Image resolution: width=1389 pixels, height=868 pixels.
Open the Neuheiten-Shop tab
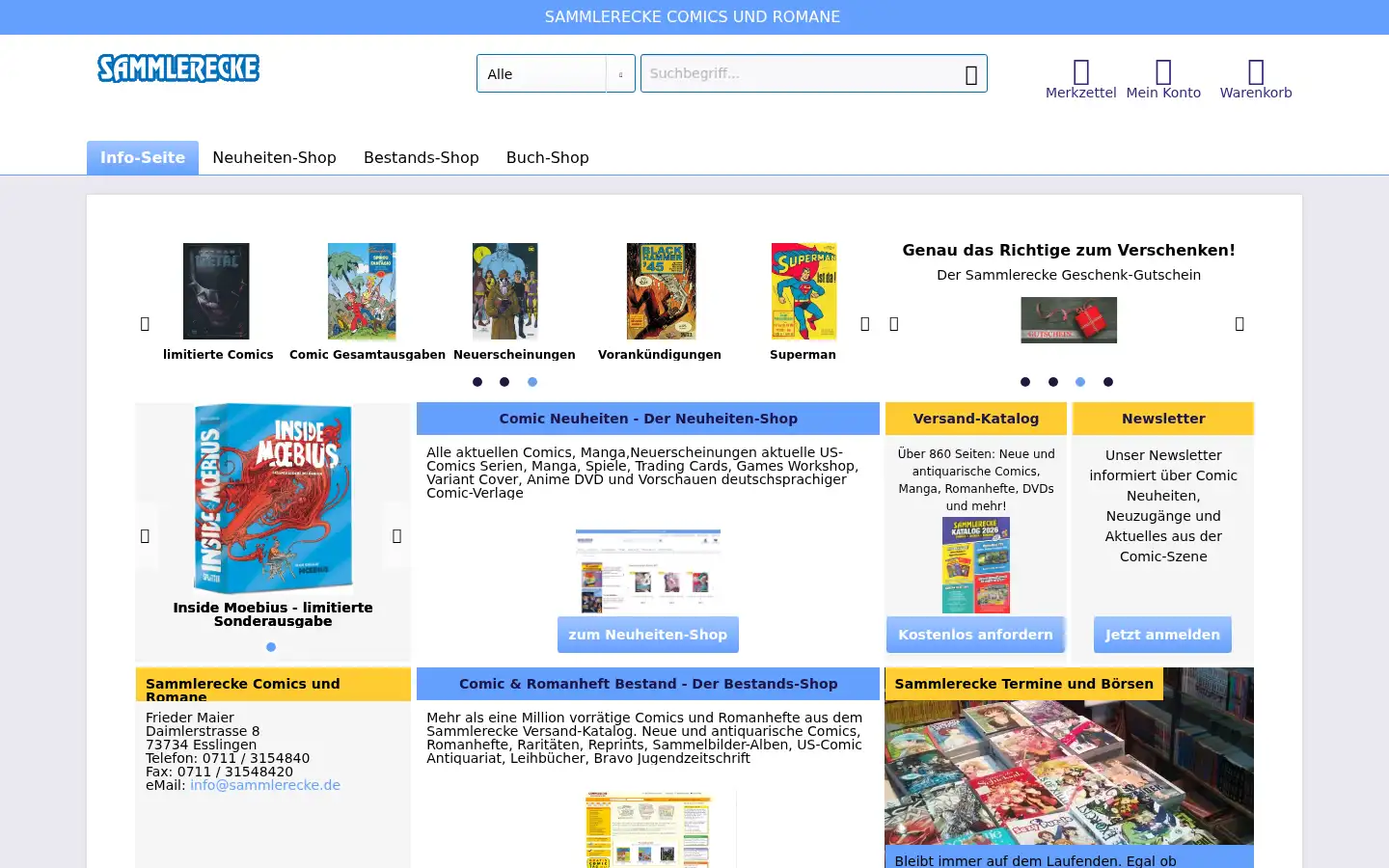click(274, 157)
